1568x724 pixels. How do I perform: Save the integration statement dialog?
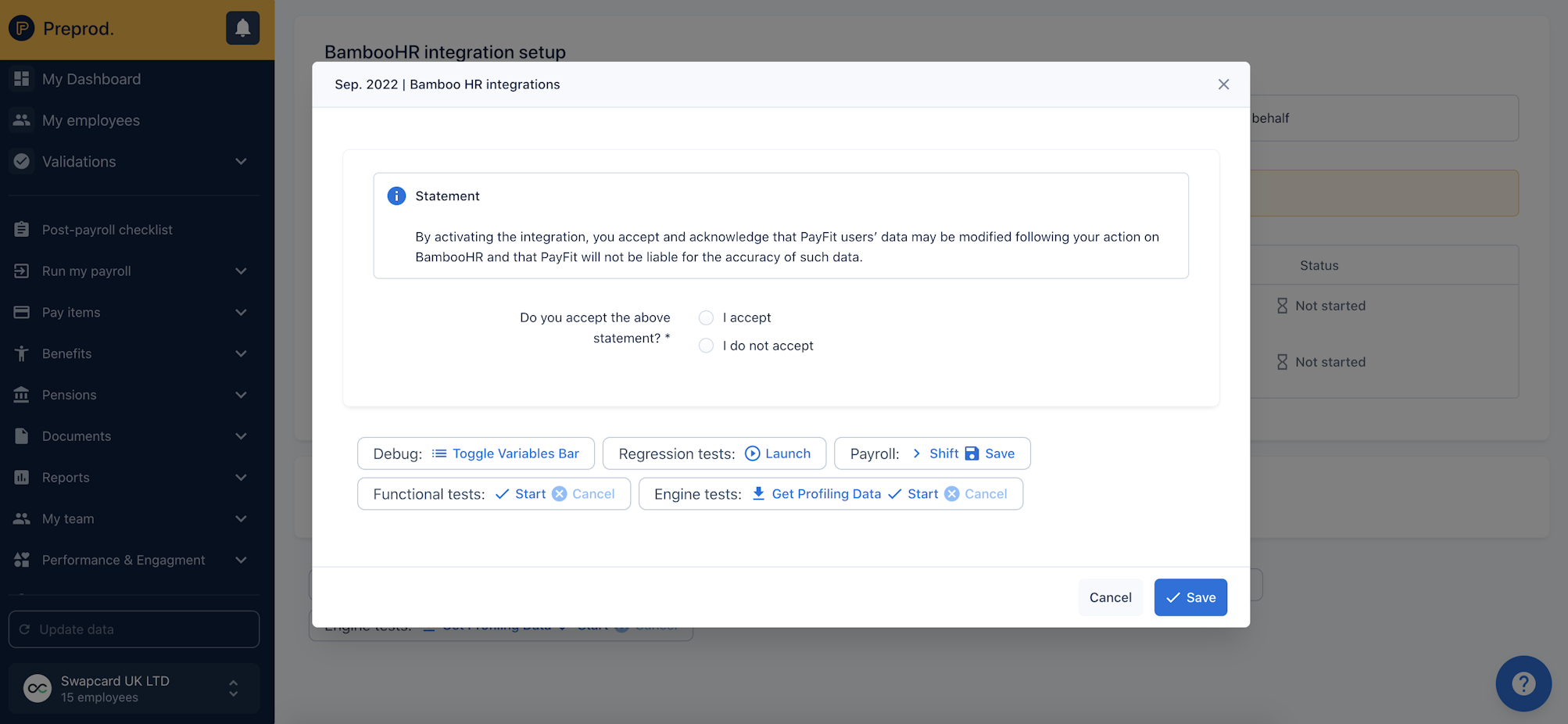pos(1190,597)
